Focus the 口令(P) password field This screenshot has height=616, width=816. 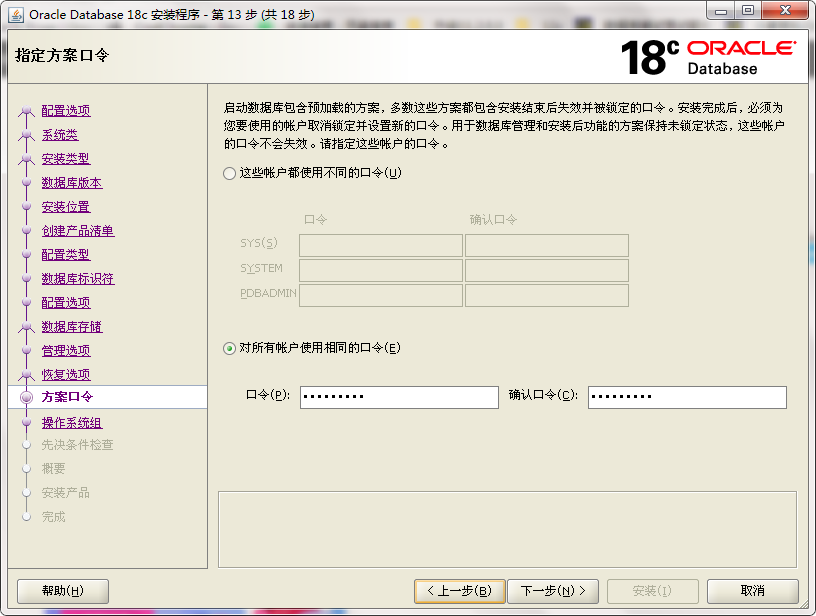point(399,397)
